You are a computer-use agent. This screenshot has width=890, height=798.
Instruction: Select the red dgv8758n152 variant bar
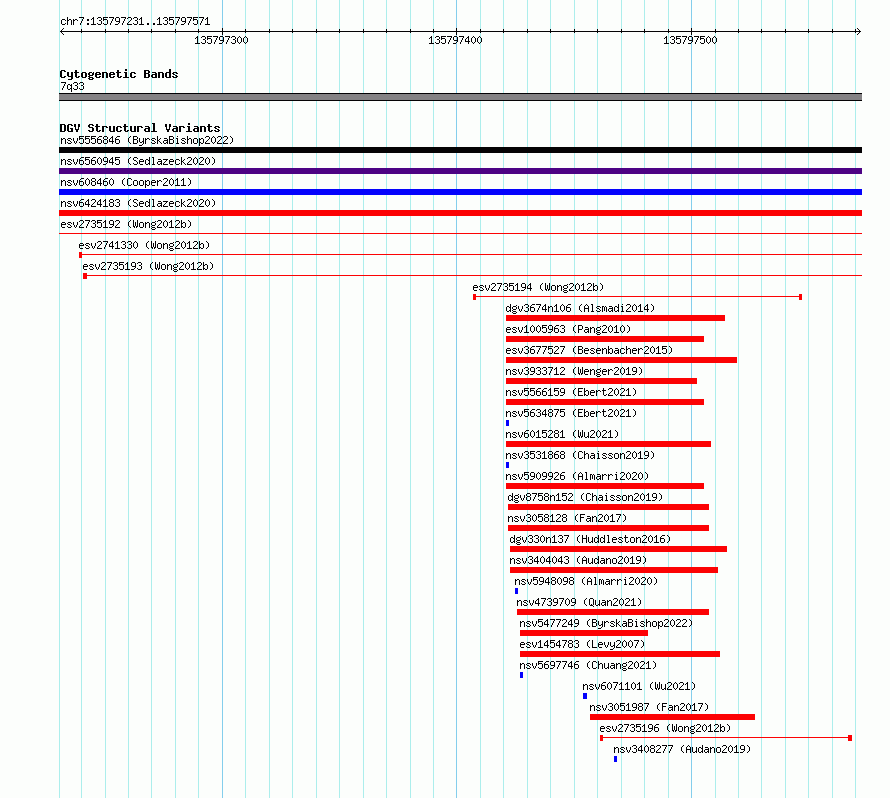(608, 507)
